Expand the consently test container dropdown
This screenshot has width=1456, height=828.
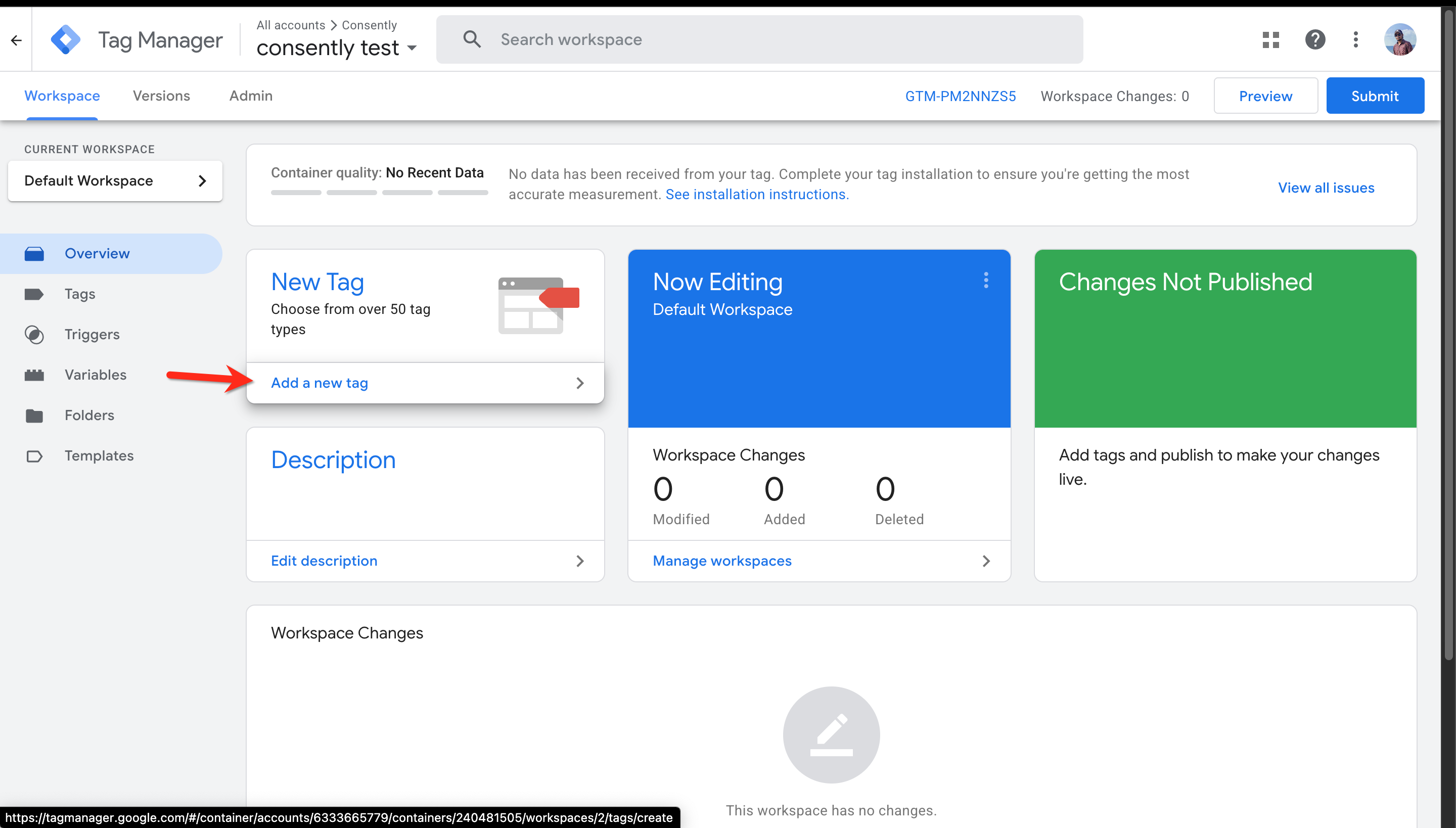pos(413,49)
